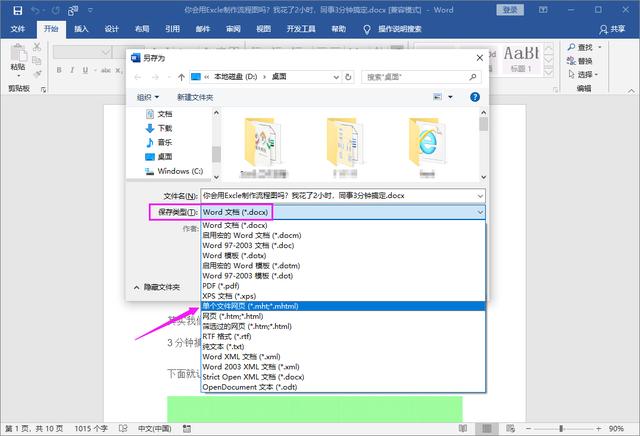
Task: Click the change view icon in the dialog
Action: tap(437, 97)
